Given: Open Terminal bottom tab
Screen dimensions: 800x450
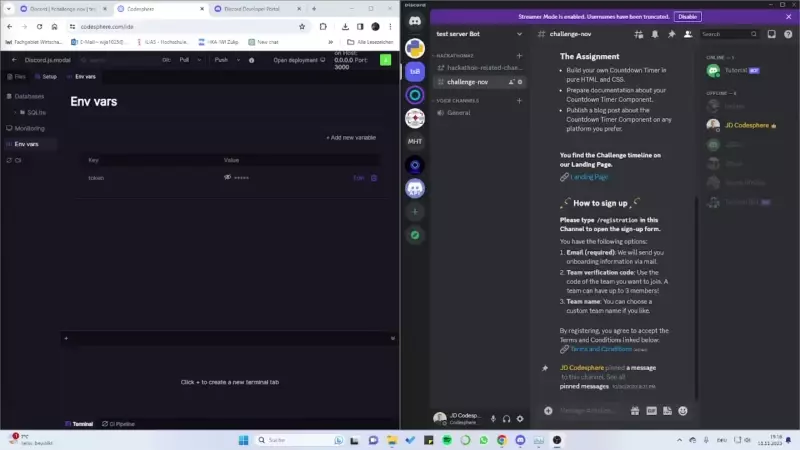Looking at the screenshot, I should tap(79, 424).
